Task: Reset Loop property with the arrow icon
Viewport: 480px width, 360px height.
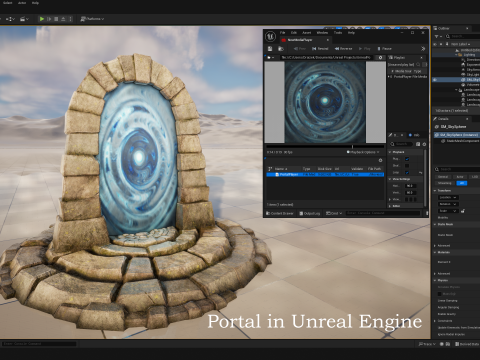Action: (x=421, y=173)
